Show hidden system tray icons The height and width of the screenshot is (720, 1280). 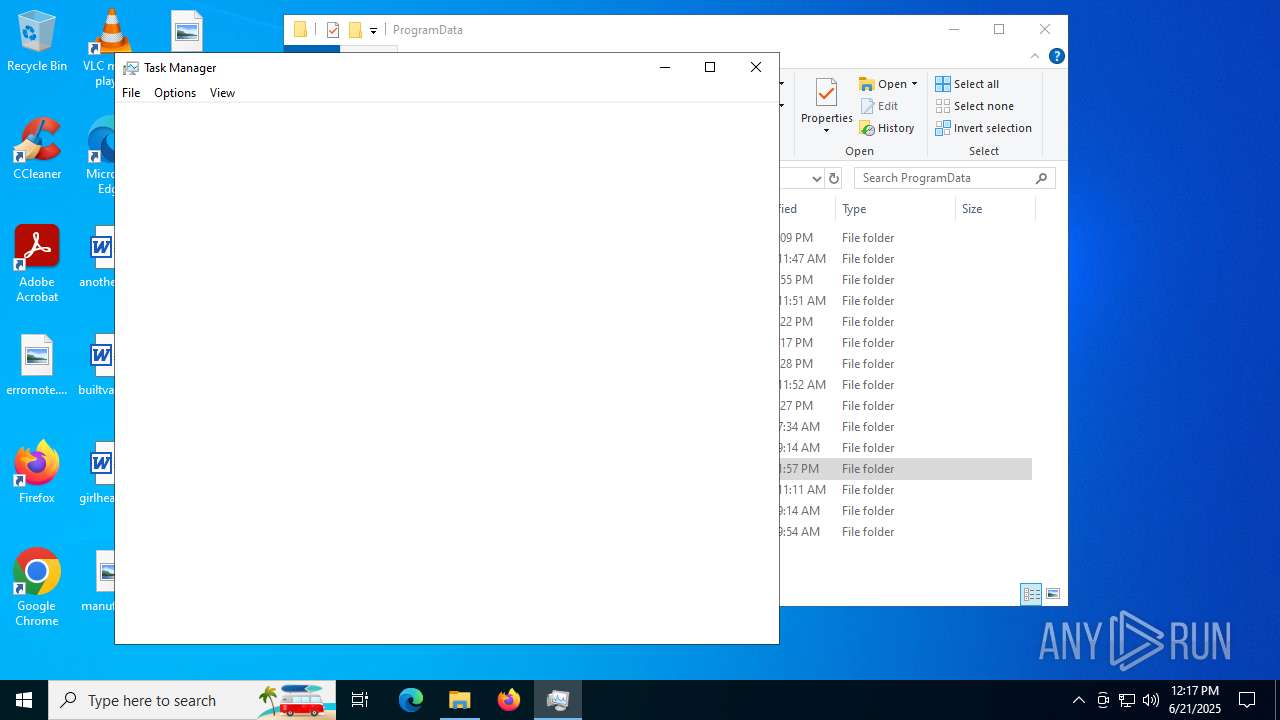tap(1078, 700)
